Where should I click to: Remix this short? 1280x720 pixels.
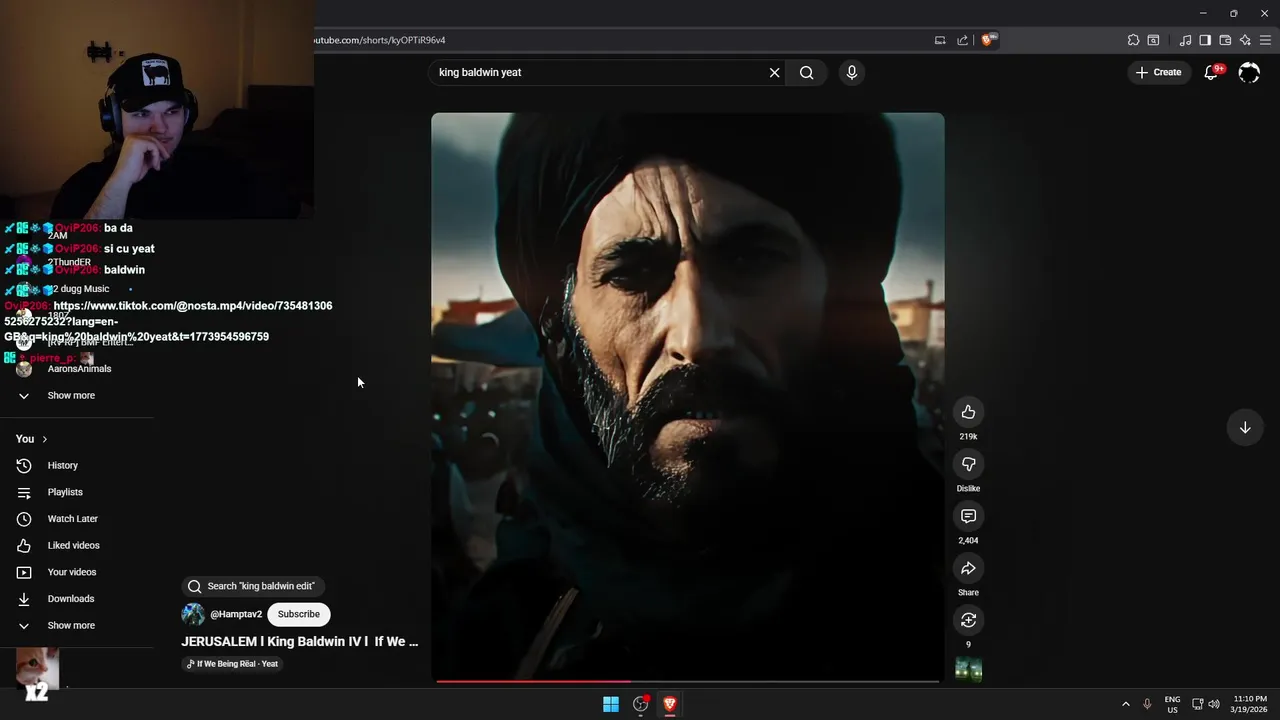tap(968, 620)
